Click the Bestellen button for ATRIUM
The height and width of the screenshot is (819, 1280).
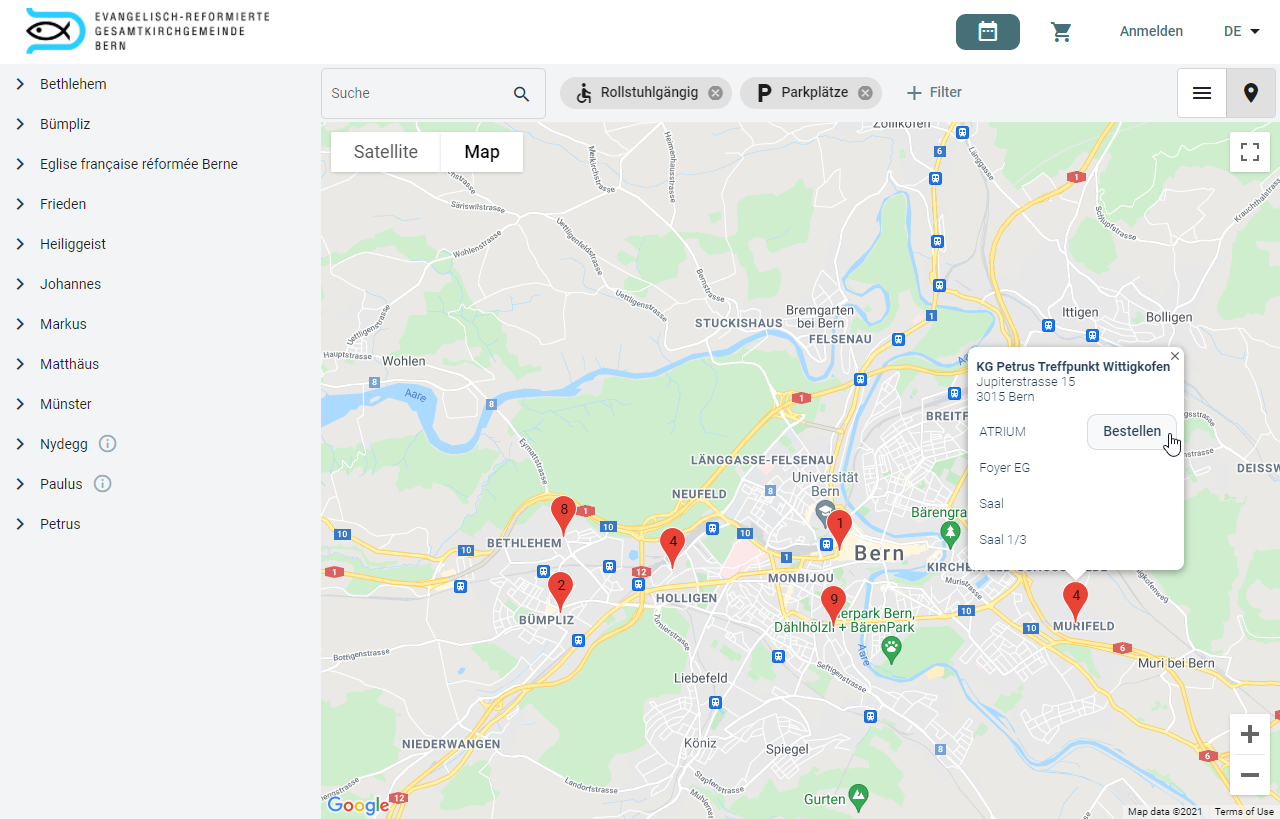1131,431
